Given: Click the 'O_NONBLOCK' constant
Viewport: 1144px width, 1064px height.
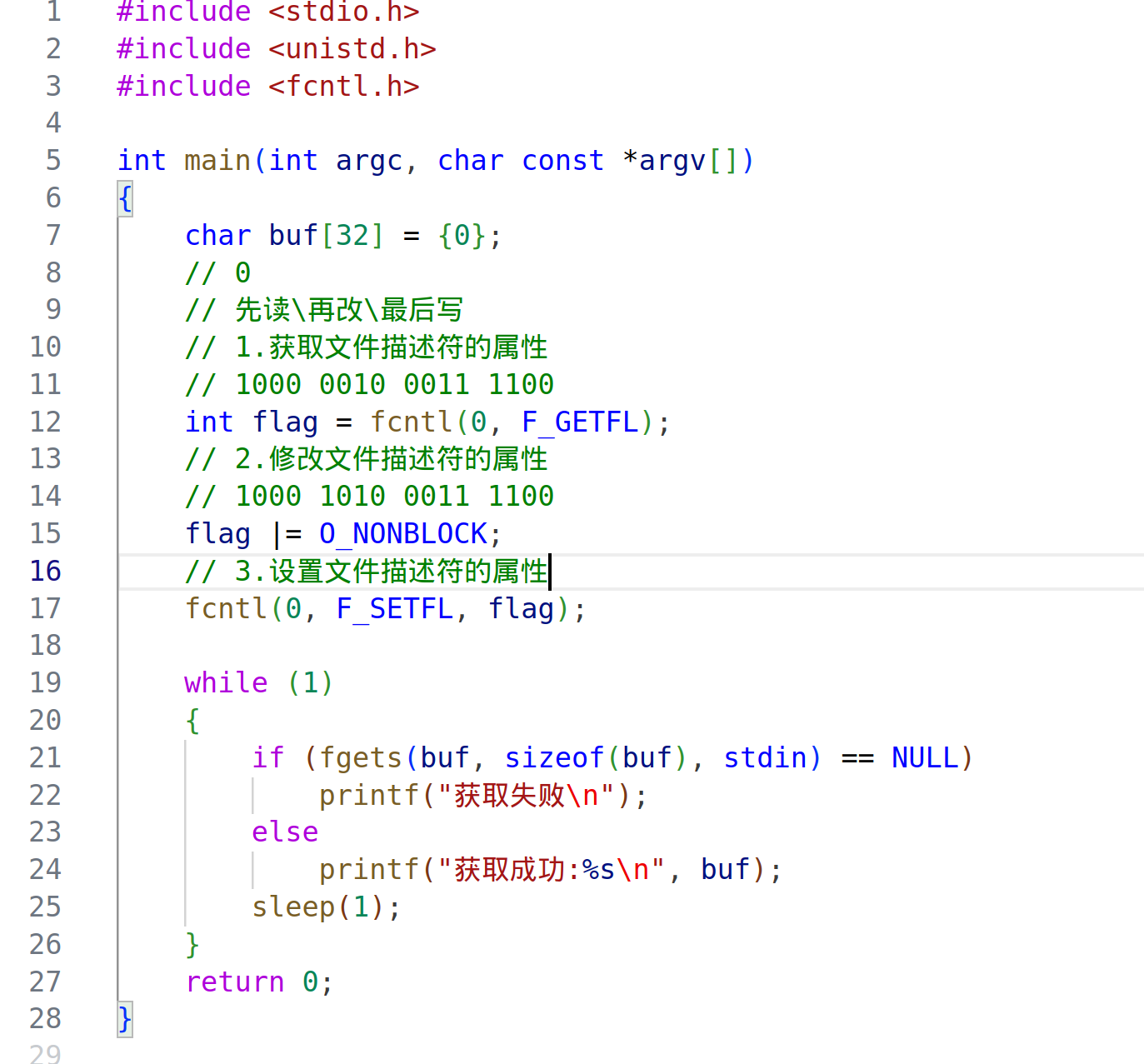Looking at the screenshot, I should [x=403, y=533].
